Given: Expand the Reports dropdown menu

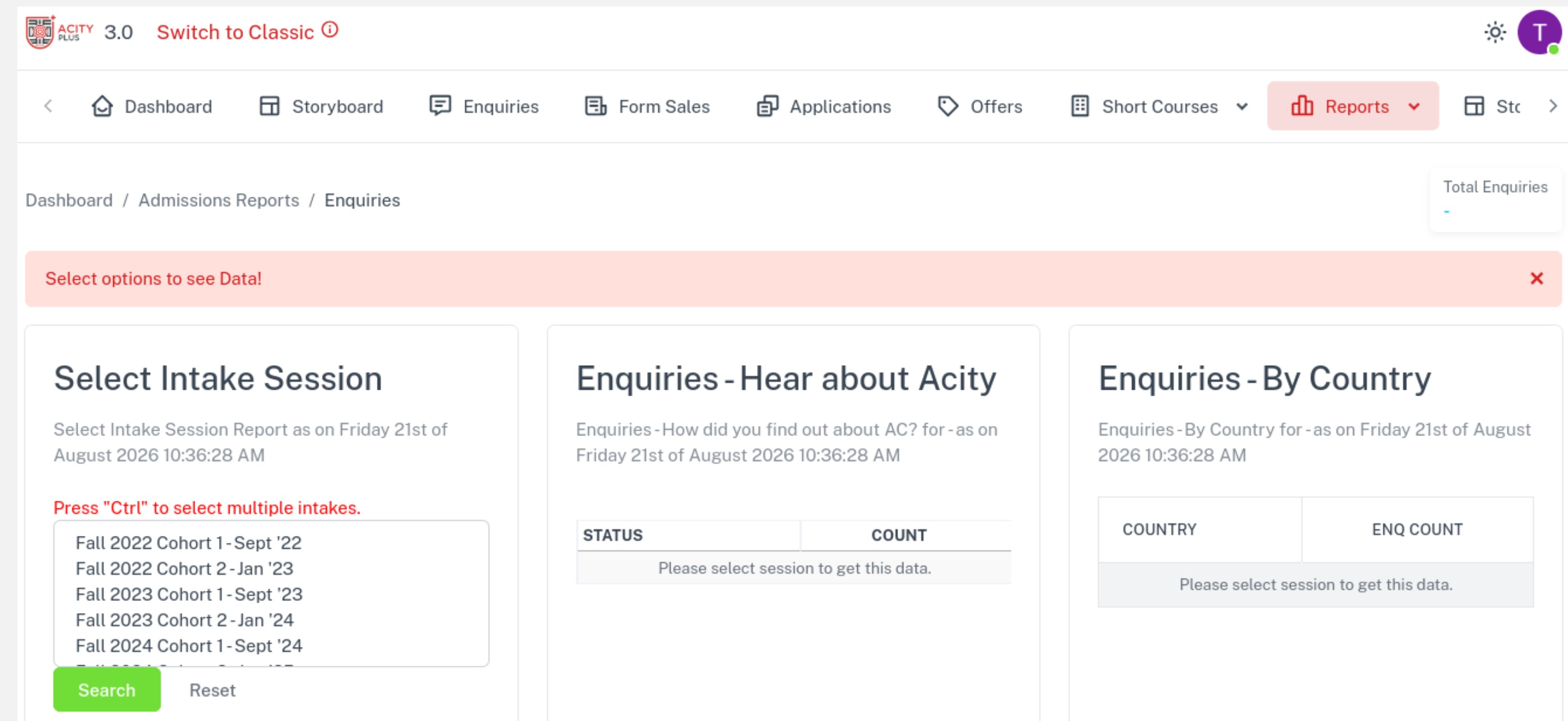Looking at the screenshot, I should [1353, 106].
